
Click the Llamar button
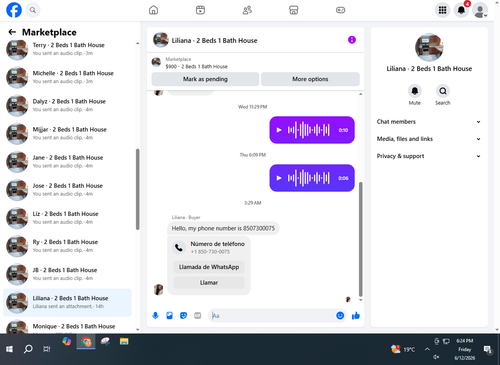pyautogui.click(x=209, y=283)
